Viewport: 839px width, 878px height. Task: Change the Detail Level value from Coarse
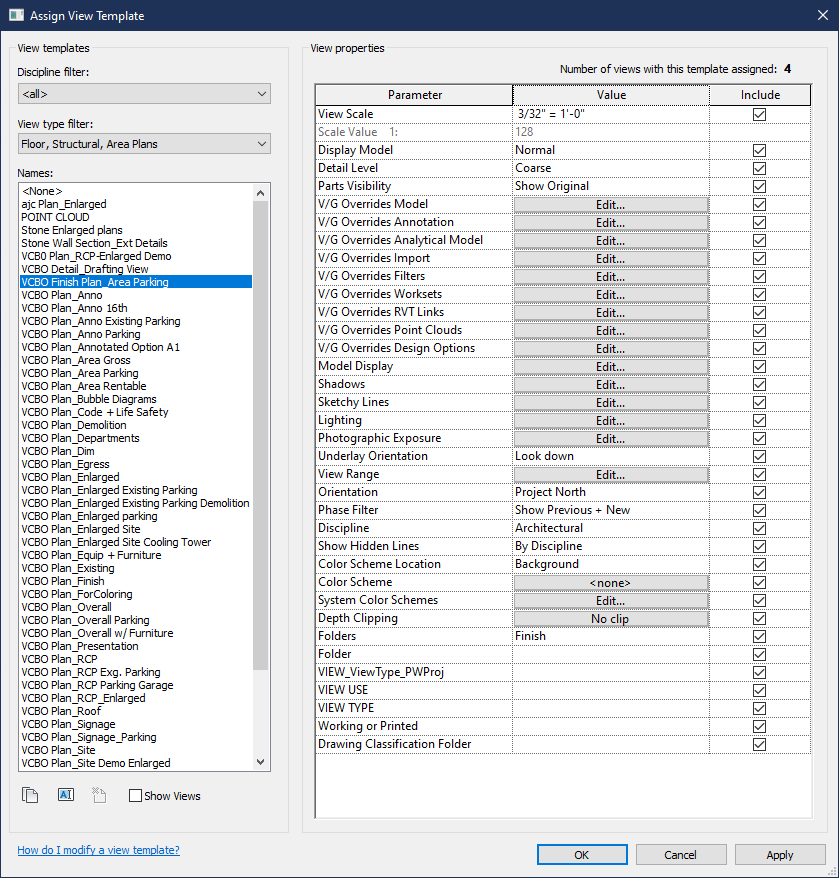[610, 167]
